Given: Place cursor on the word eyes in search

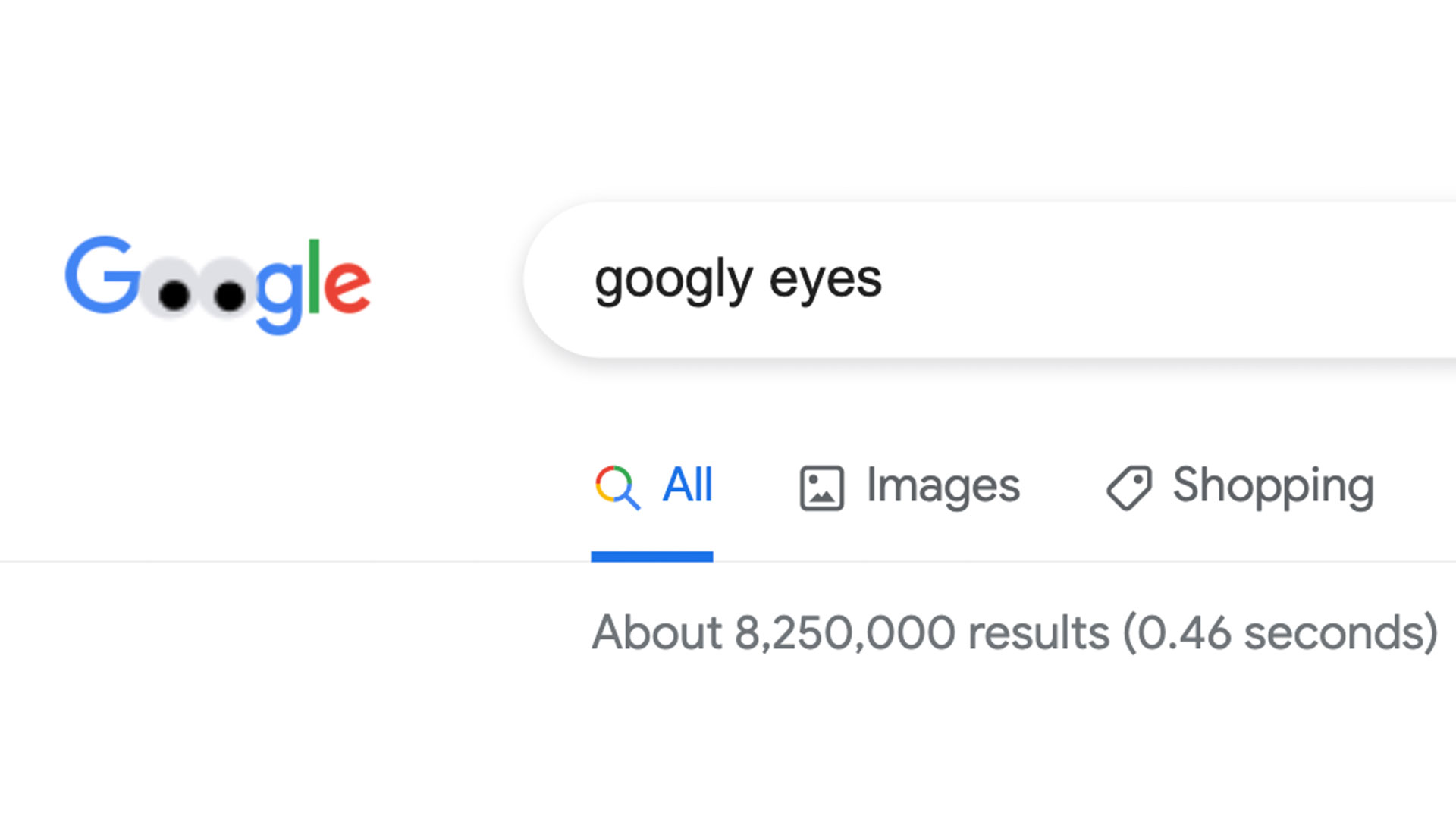Looking at the screenshot, I should pyautogui.click(x=825, y=282).
